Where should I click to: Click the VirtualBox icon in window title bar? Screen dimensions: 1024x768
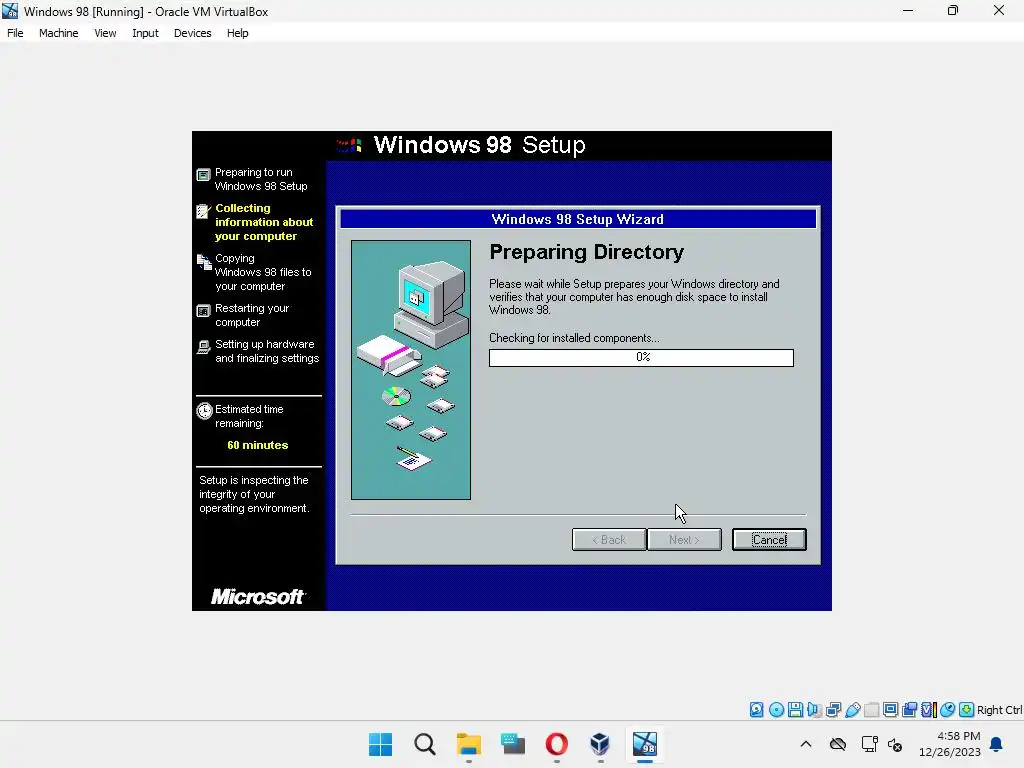pyautogui.click(x=10, y=11)
